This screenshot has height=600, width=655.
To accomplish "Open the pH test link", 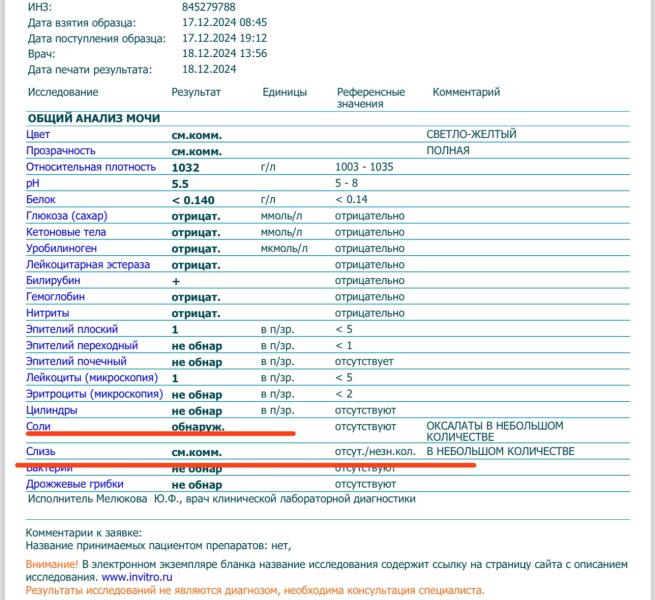I will tap(33, 183).
